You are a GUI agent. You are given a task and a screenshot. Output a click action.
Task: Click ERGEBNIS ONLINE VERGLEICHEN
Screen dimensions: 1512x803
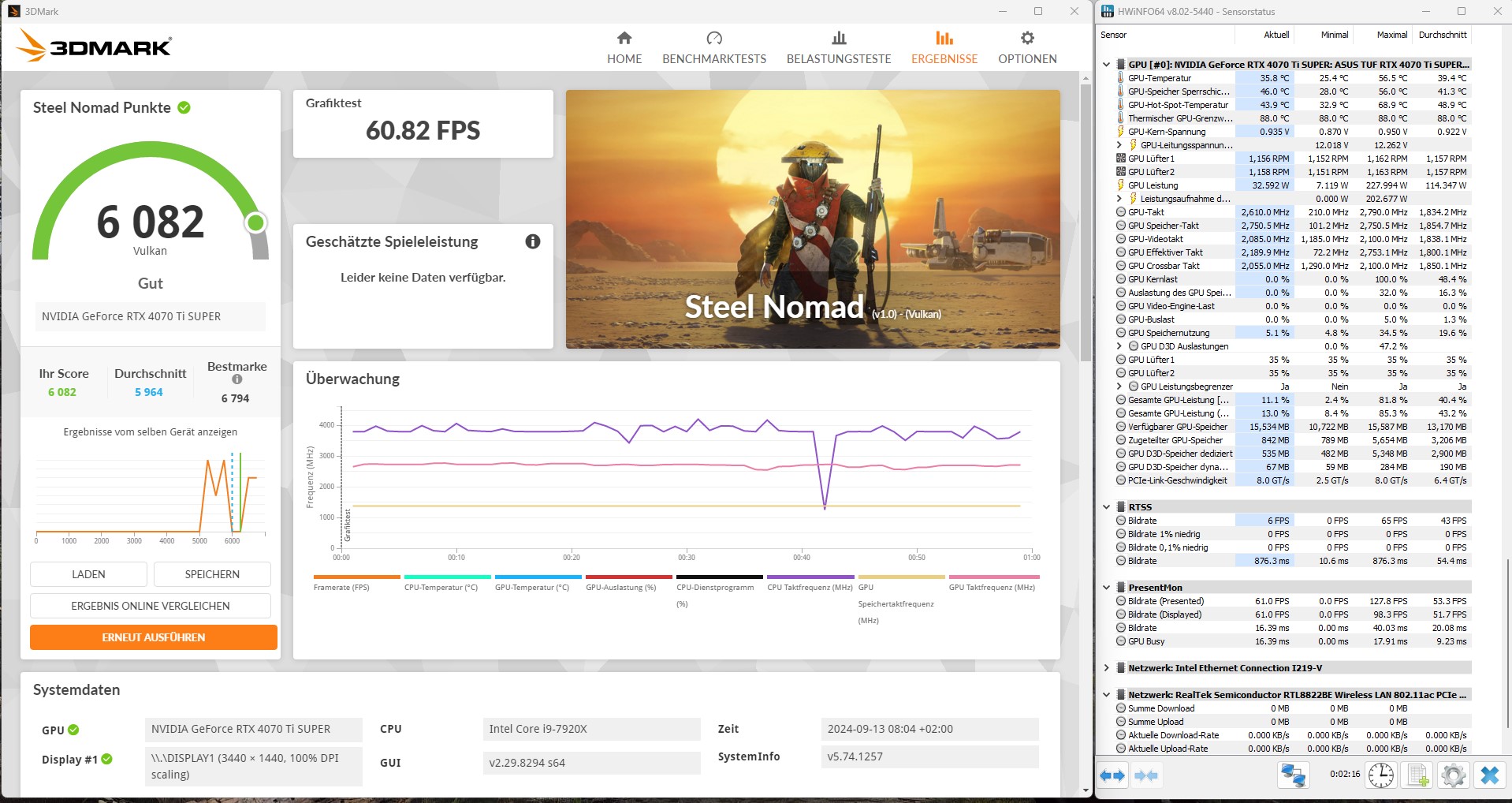pos(151,606)
